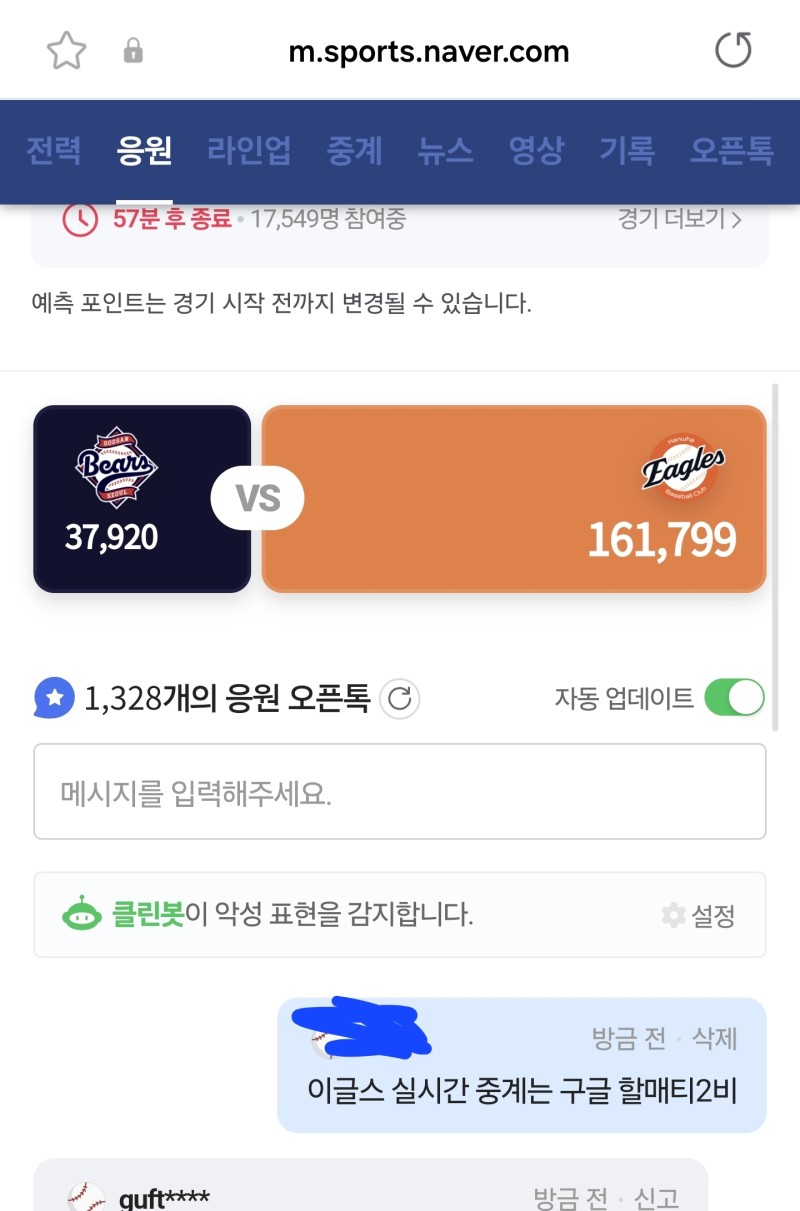Viewport: 800px width, 1211px height.
Task: Toggle 자동 업데이트 switch off
Action: 734,698
